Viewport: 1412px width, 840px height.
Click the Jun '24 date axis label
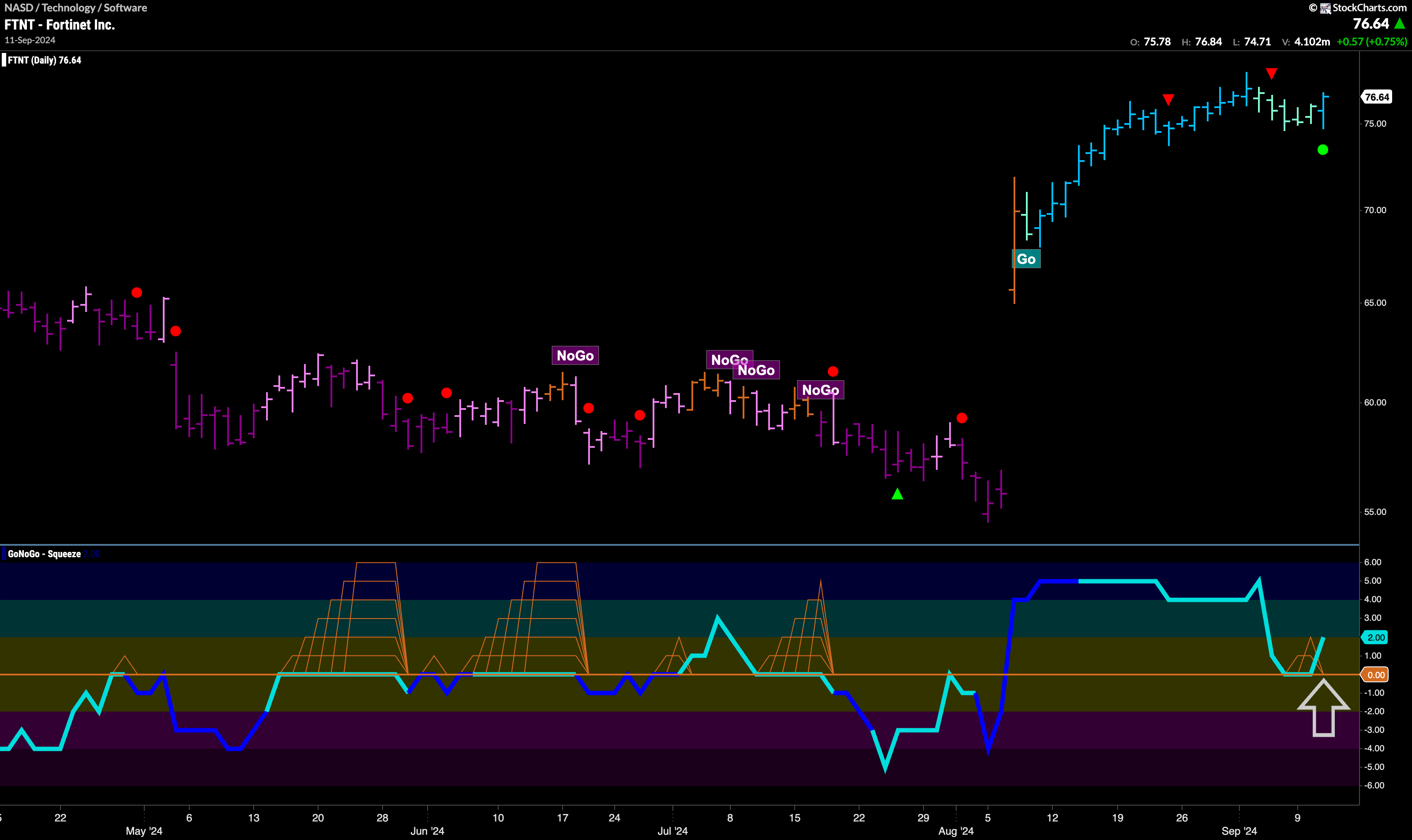pos(427,831)
